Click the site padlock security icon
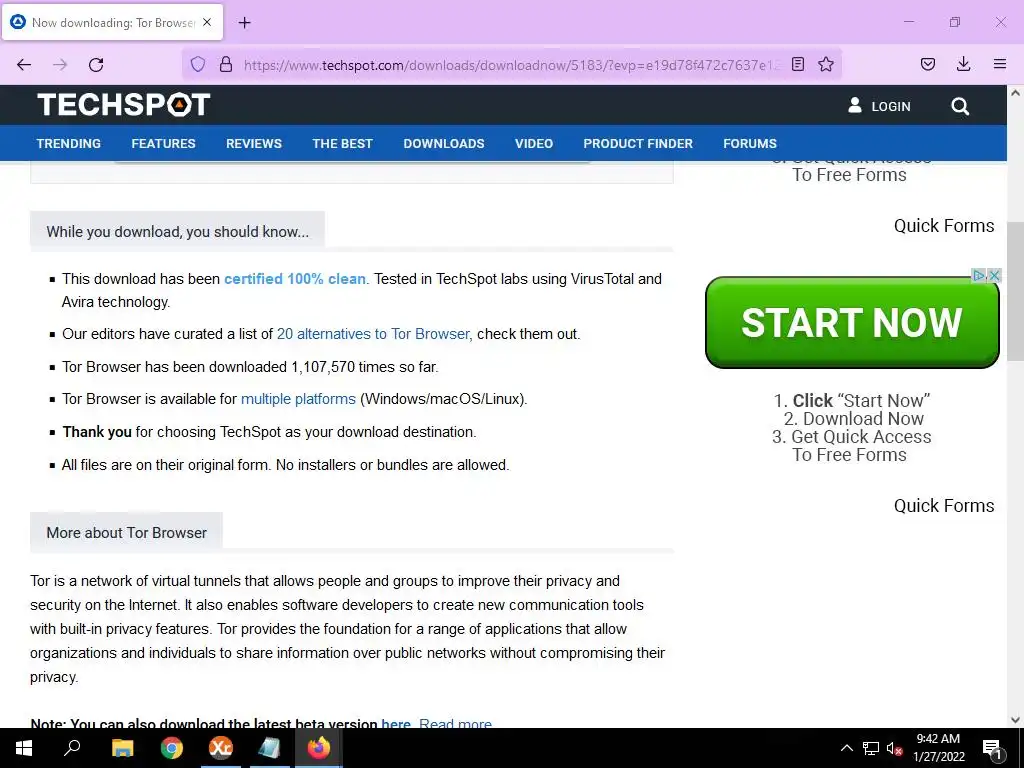Image resolution: width=1024 pixels, height=768 pixels. coord(226,64)
